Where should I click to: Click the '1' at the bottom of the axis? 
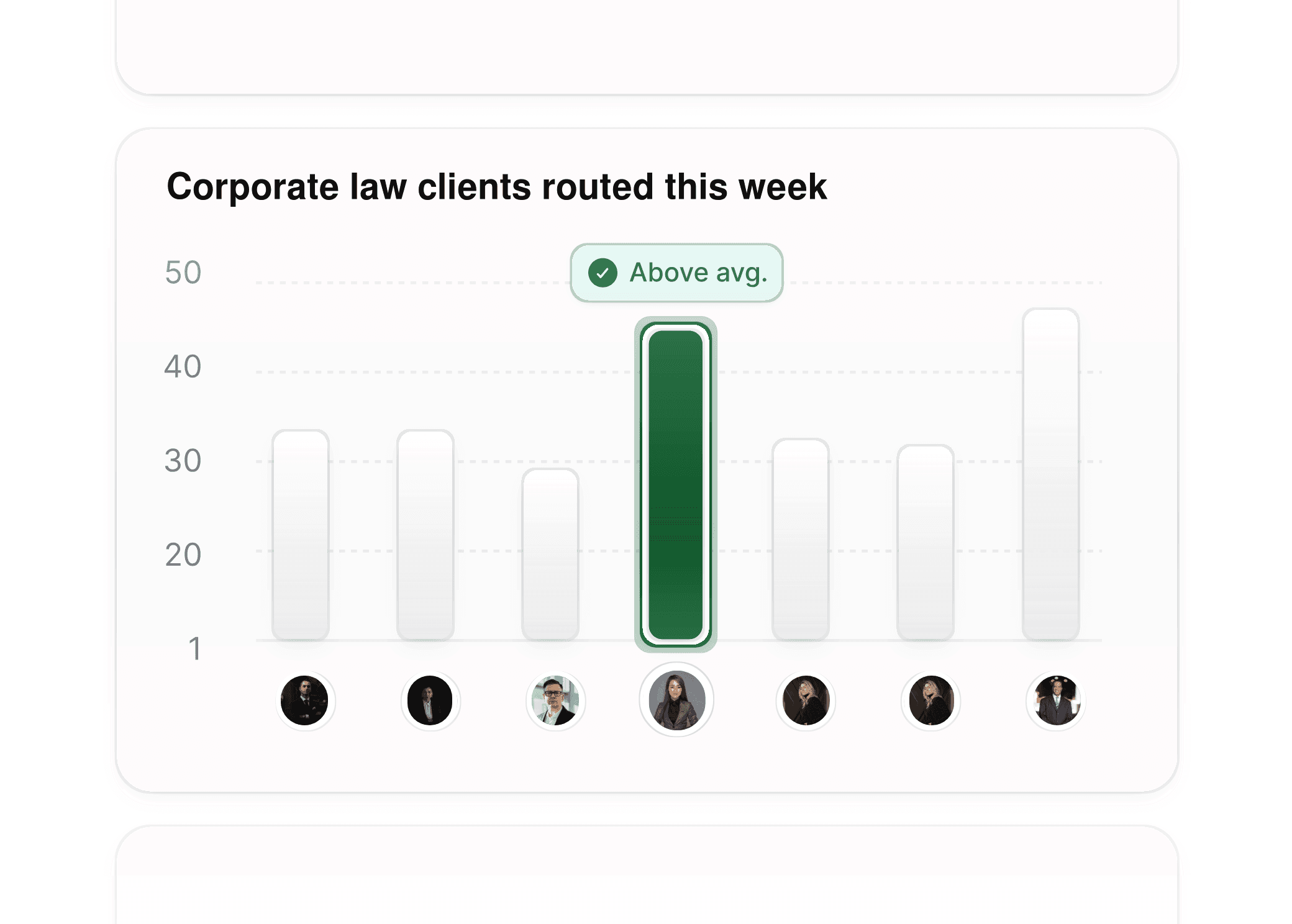194,648
